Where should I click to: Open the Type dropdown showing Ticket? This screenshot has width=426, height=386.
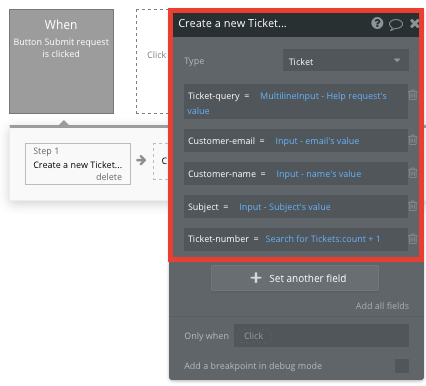(x=346, y=60)
